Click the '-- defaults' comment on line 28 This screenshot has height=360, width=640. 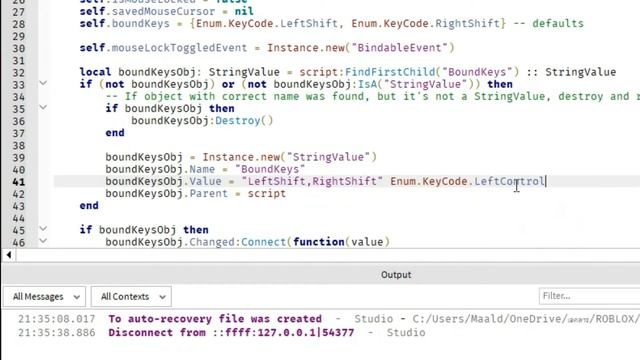point(548,23)
